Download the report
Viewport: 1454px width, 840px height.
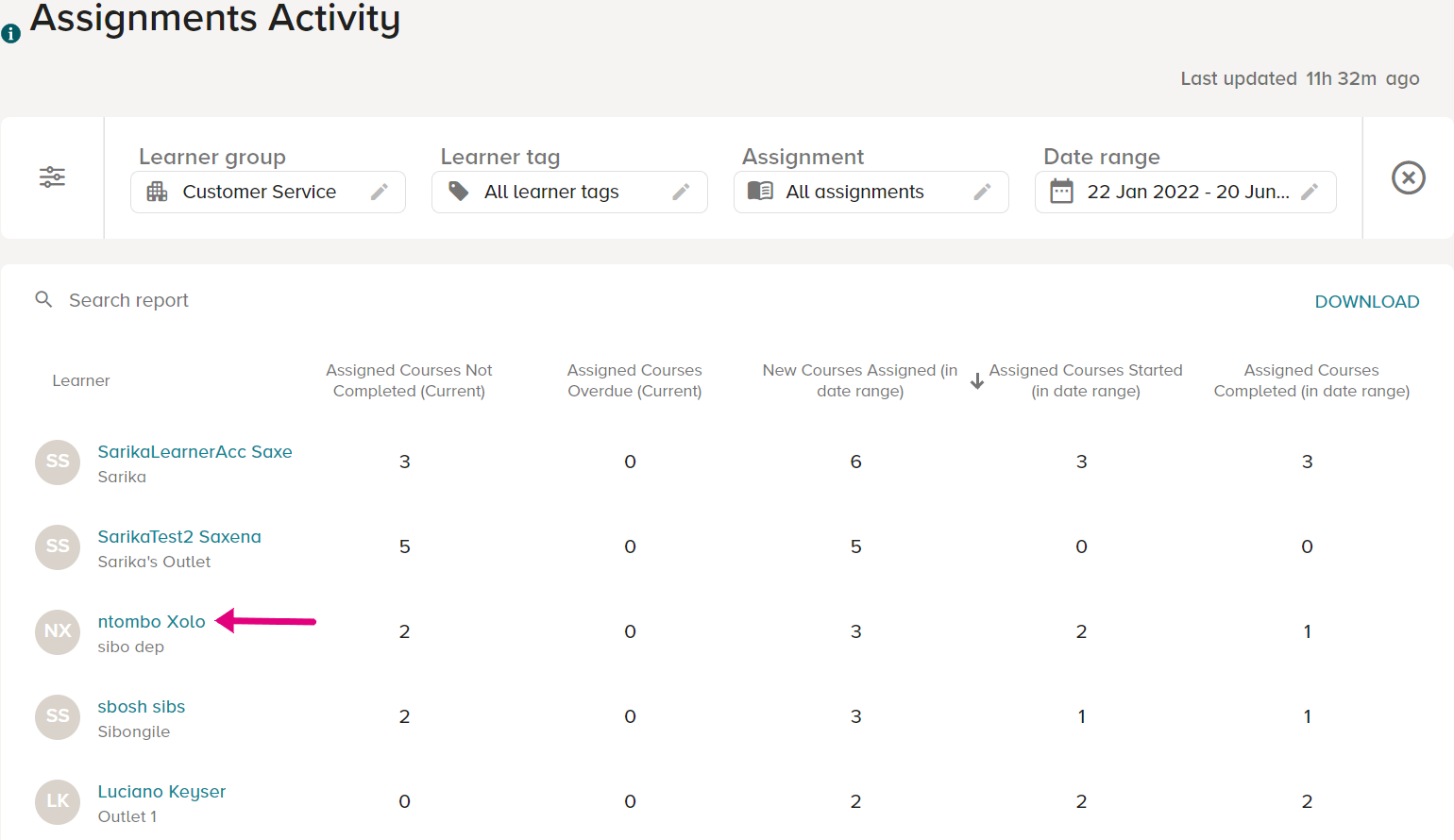pos(1367,302)
